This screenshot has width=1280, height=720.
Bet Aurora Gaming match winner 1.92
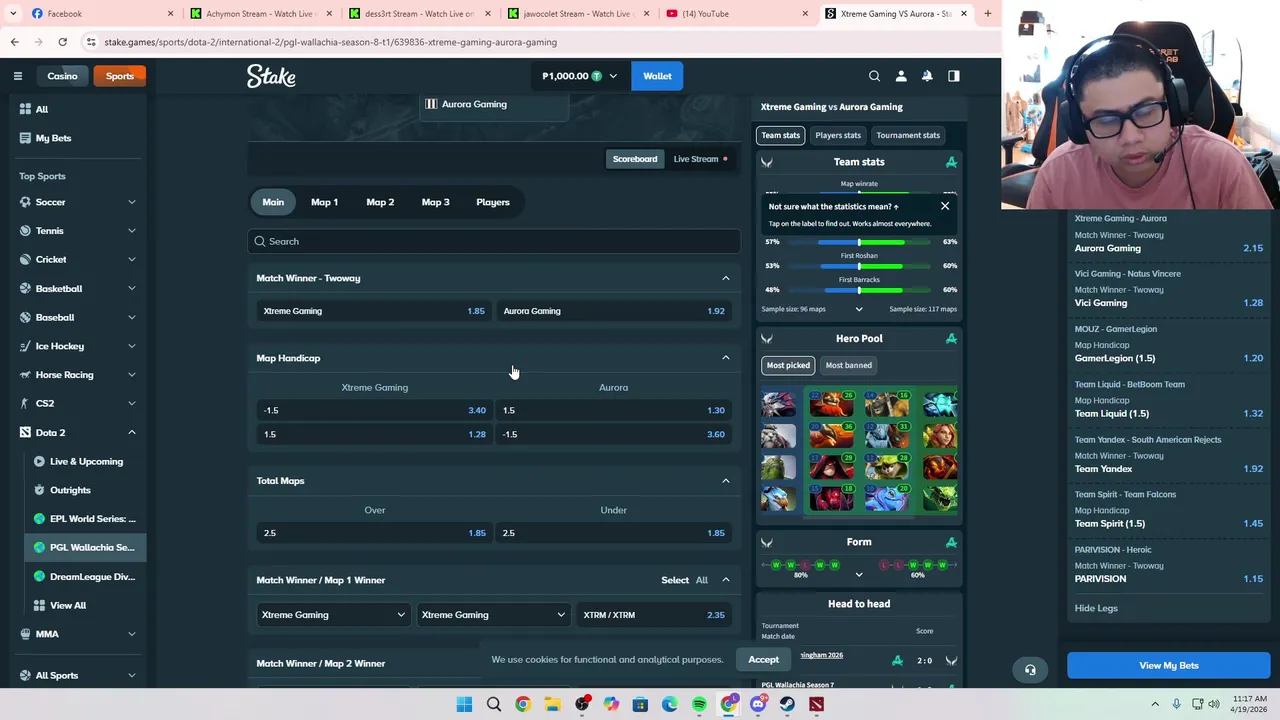[614, 311]
